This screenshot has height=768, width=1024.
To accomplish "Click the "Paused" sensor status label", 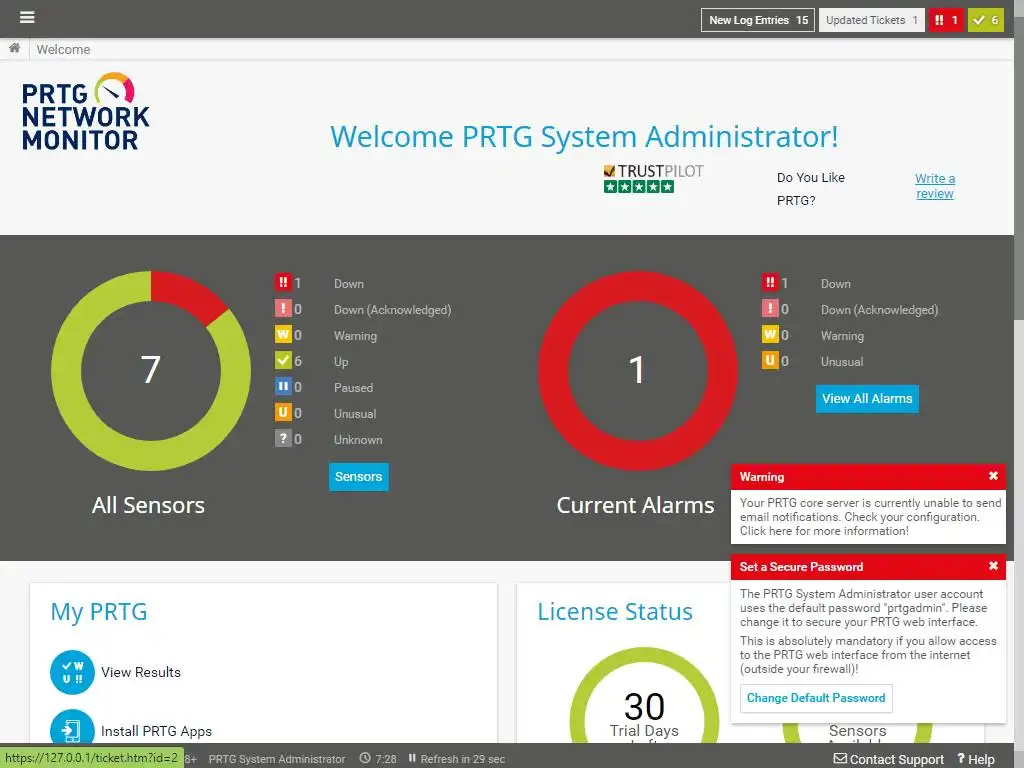I will coord(353,388).
